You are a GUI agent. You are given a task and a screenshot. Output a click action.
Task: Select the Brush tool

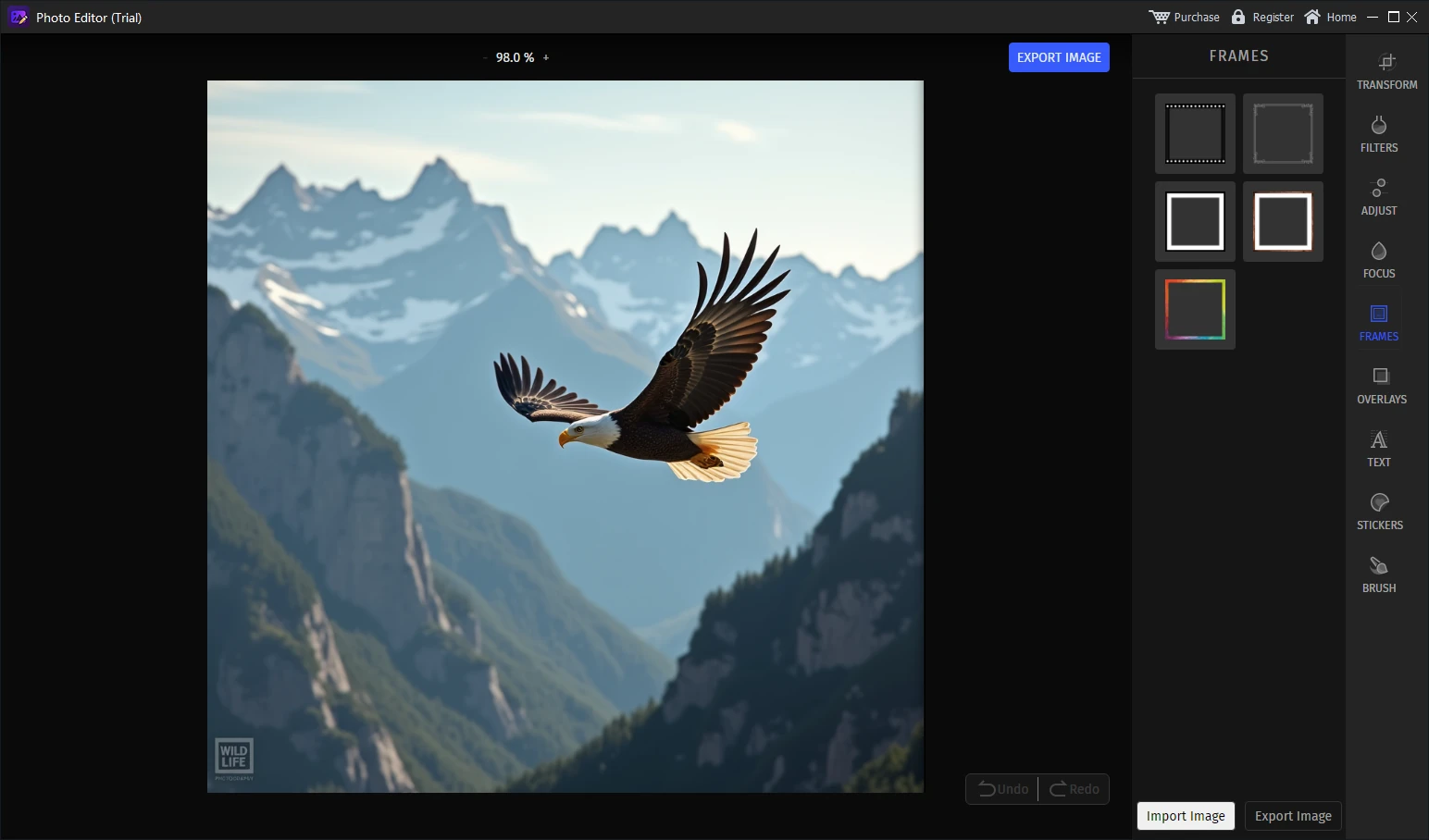point(1379,574)
